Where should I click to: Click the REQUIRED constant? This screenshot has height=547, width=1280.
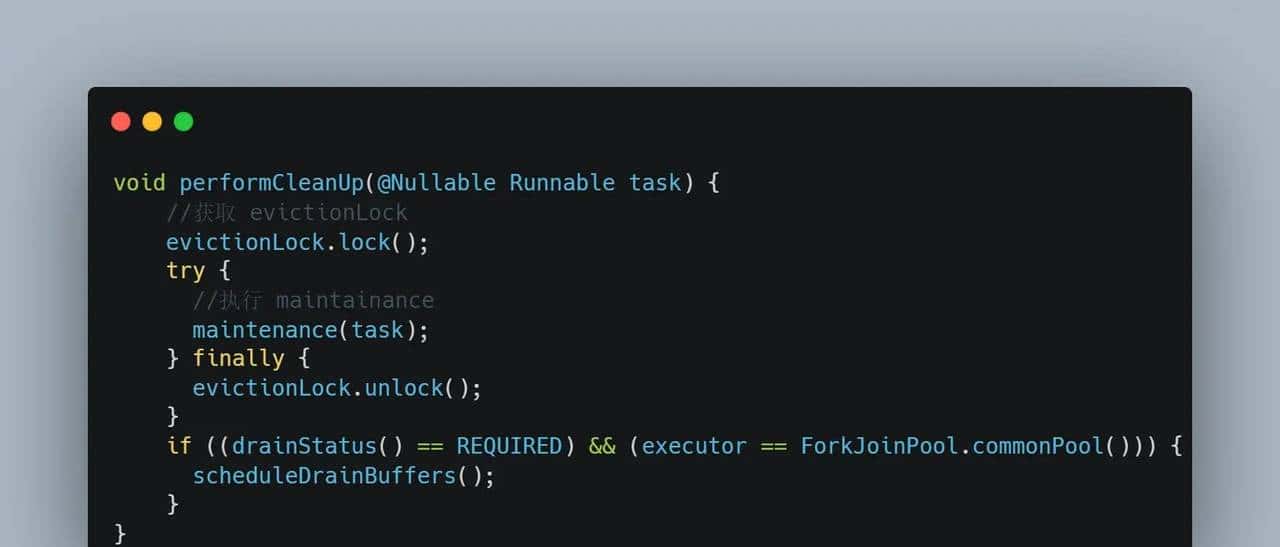click(509, 446)
